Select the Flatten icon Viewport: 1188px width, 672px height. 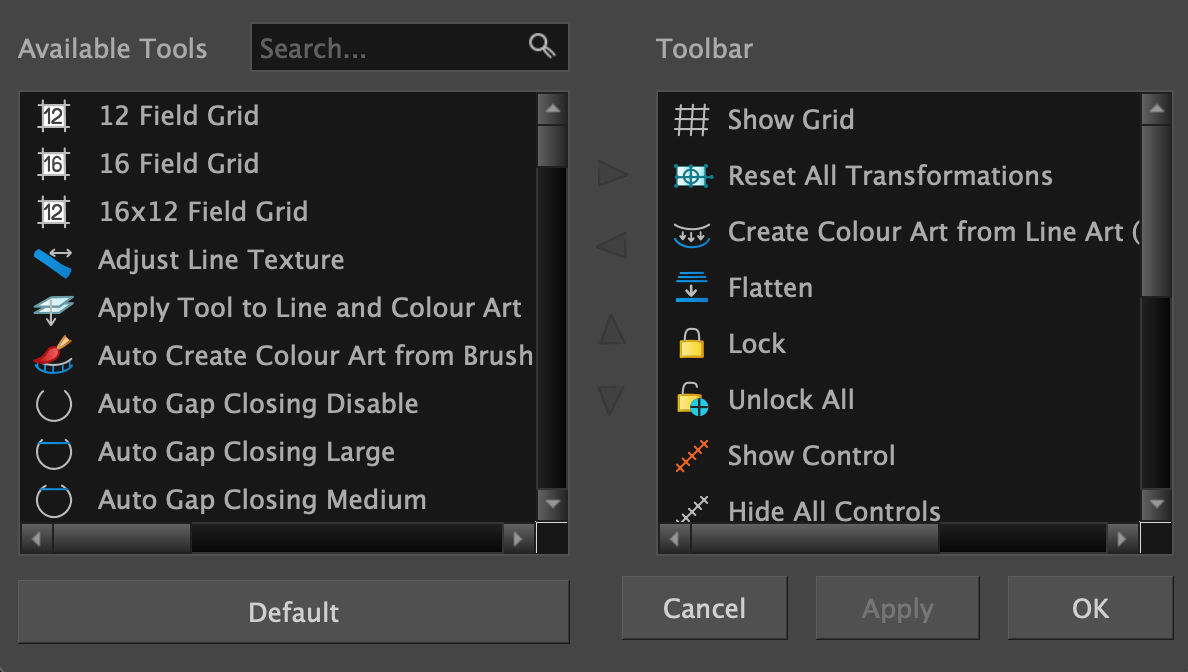pyautogui.click(x=691, y=287)
